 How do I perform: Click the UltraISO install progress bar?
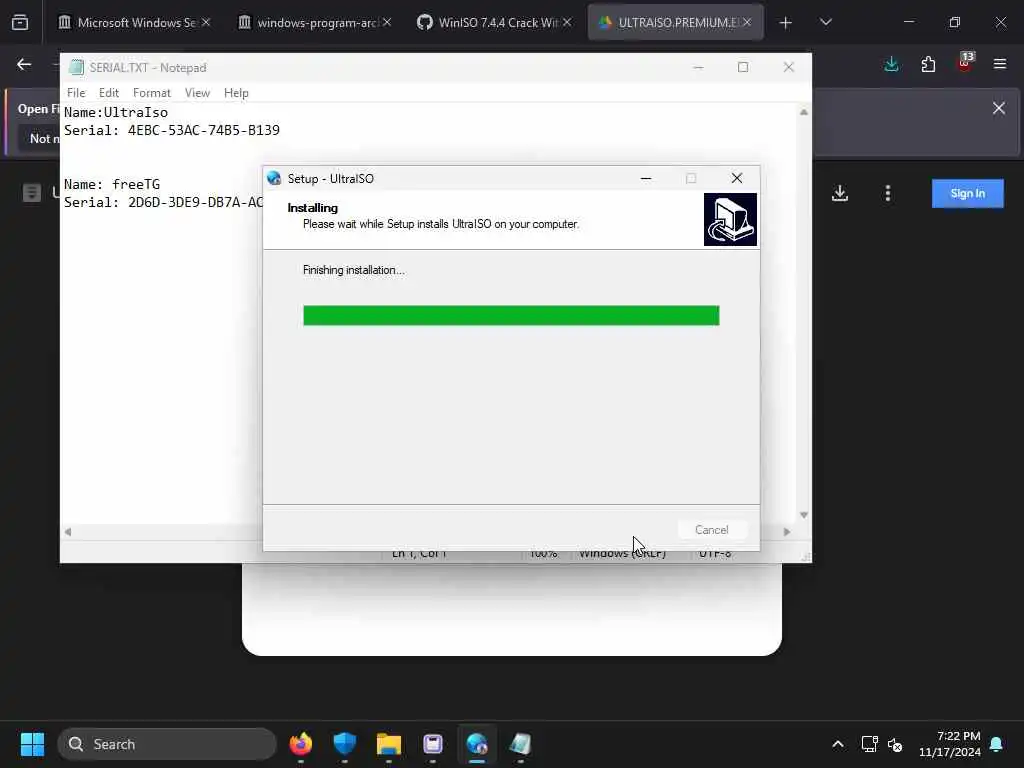[x=511, y=315]
